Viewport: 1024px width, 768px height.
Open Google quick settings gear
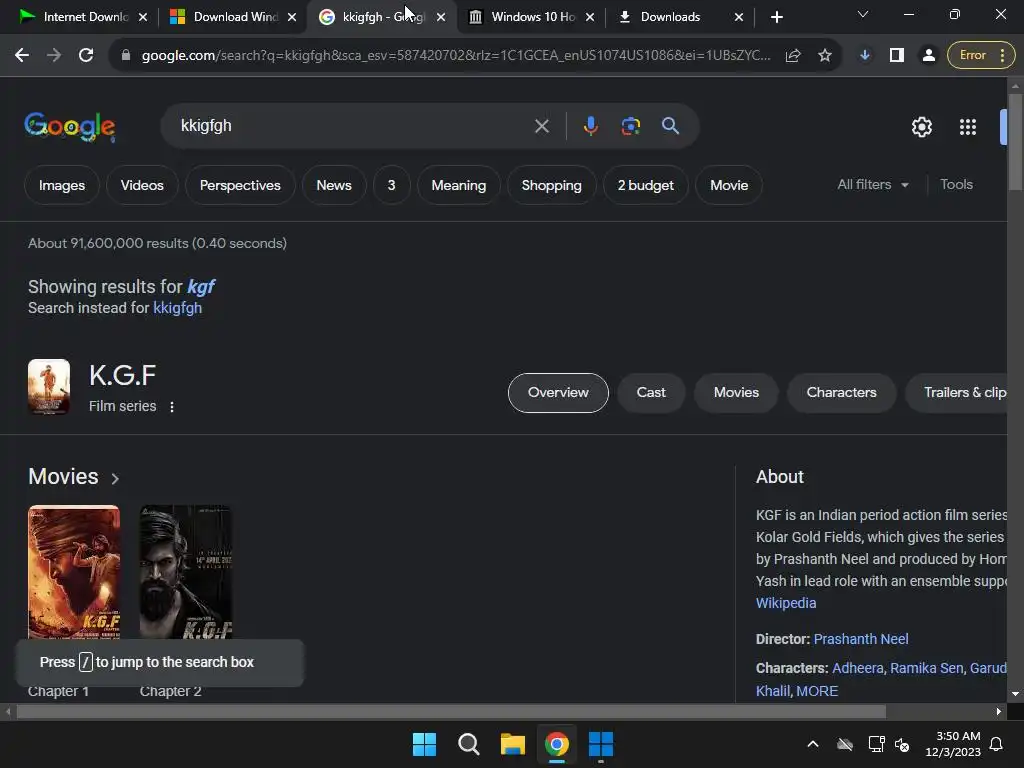pyautogui.click(x=921, y=127)
